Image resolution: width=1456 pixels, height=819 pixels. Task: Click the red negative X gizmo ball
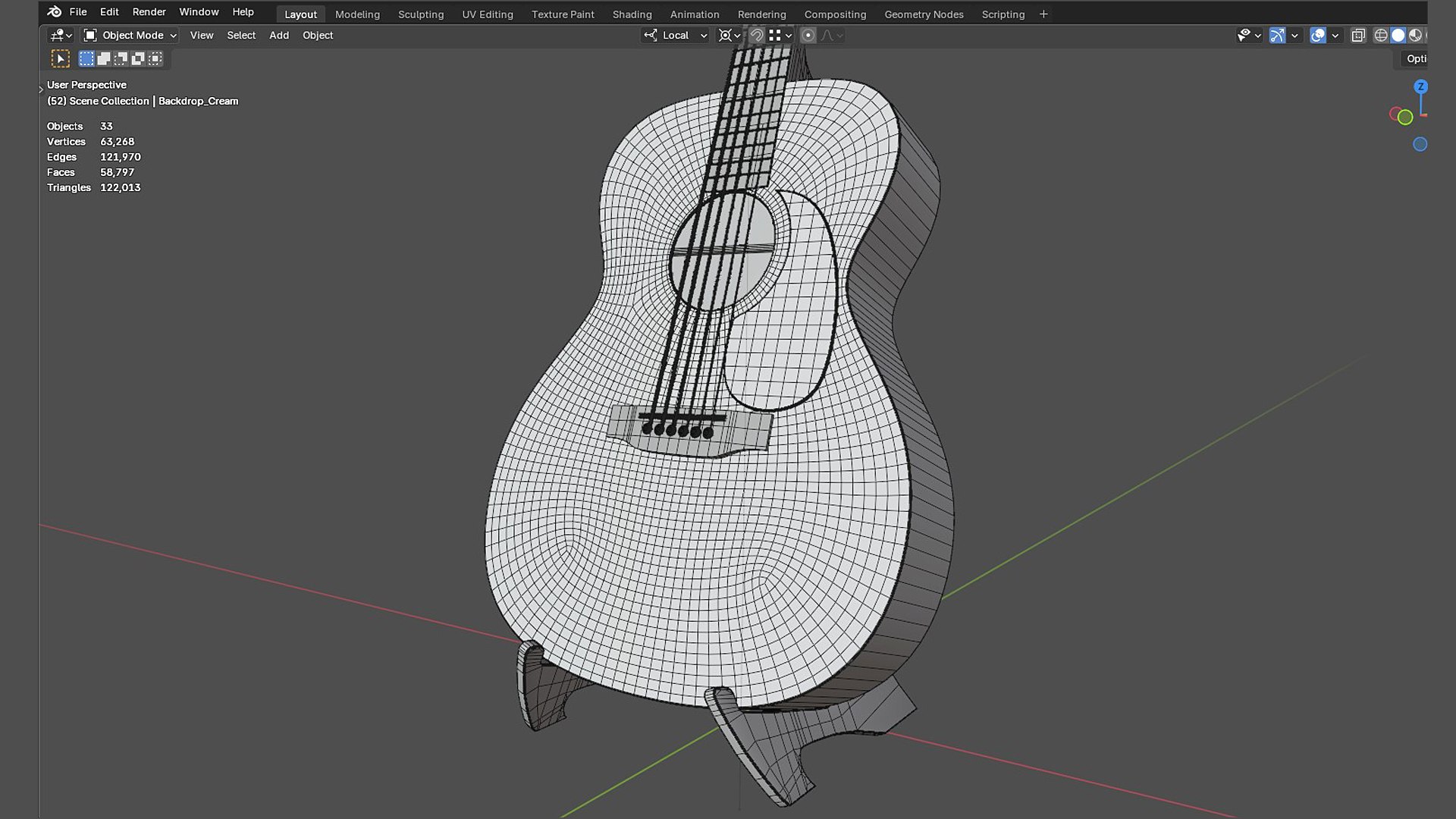1395,114
